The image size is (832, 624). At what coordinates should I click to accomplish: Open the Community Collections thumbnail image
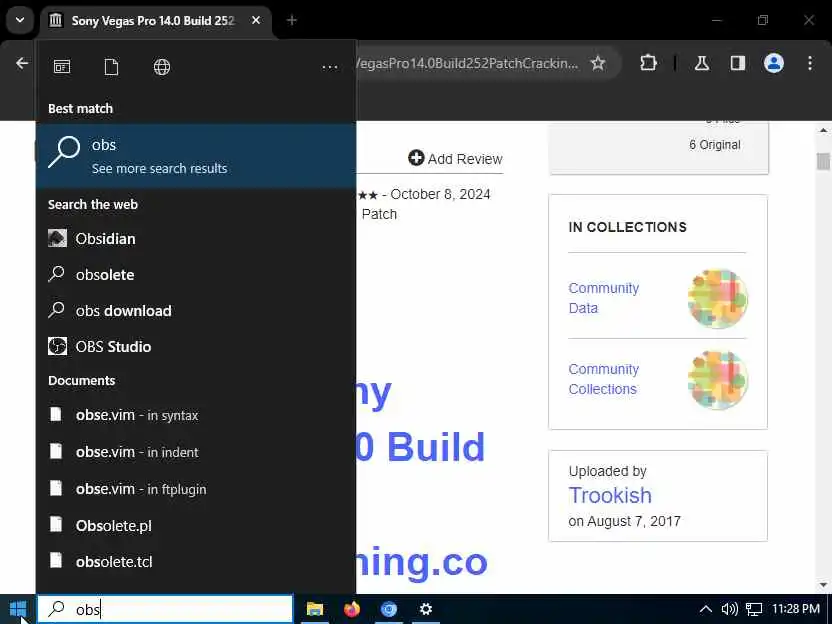[718, 380]
